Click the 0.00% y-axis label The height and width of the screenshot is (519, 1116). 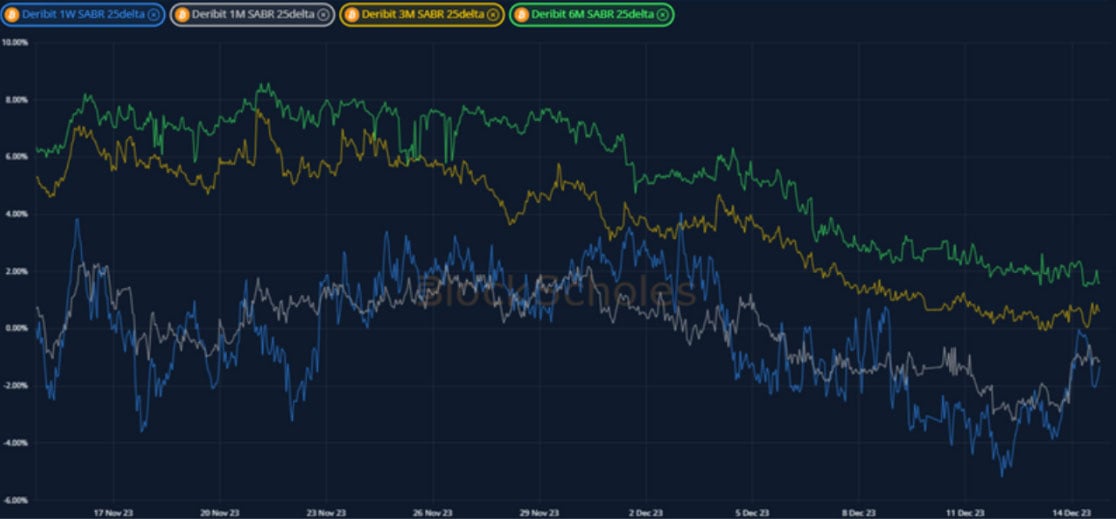pos(15,328)
